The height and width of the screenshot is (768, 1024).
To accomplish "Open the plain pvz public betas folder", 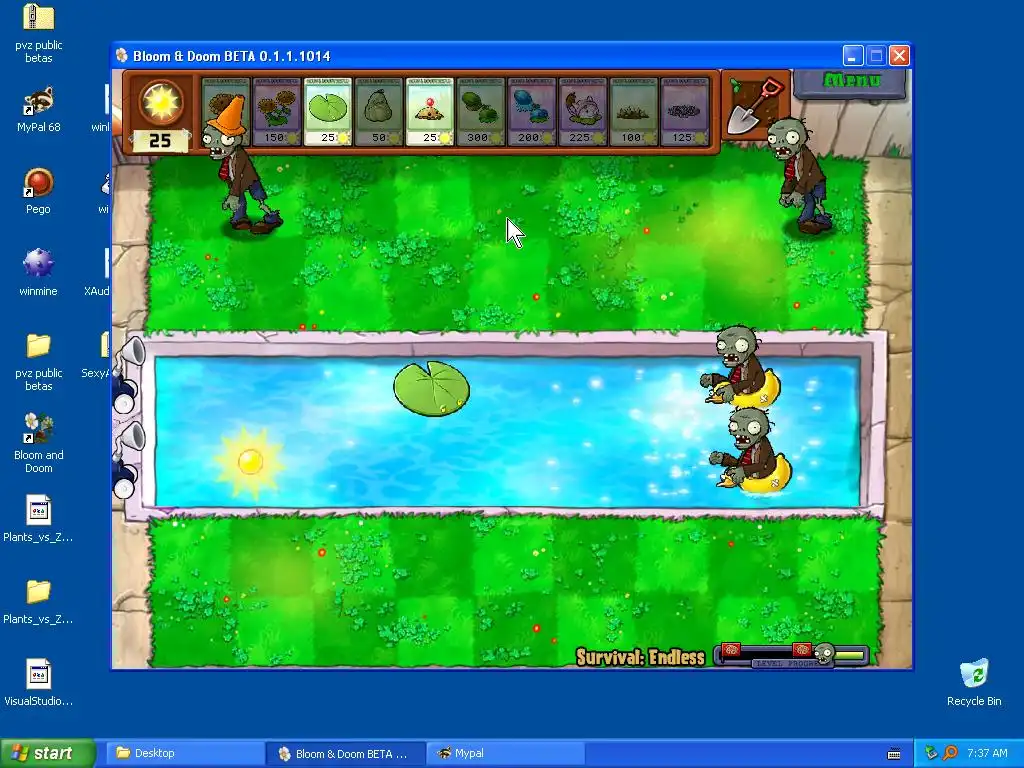I will (x=39, y=362).
